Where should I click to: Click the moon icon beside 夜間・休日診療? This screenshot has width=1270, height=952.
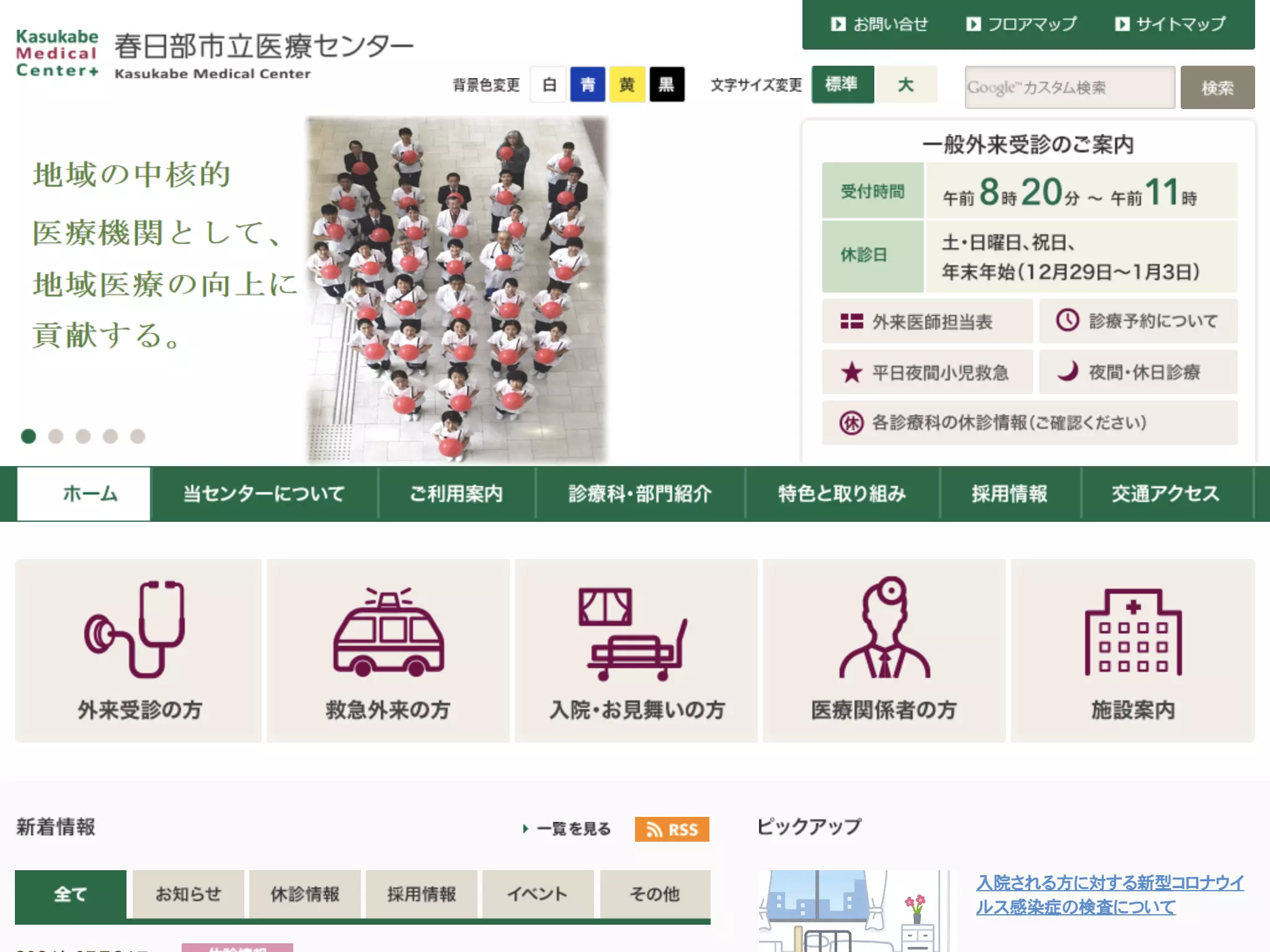(1067, 371)
